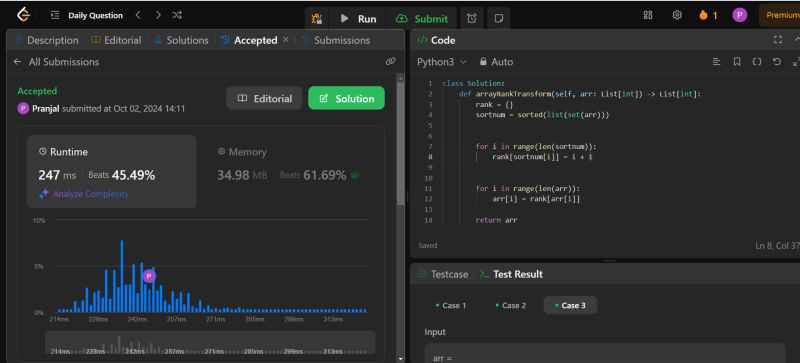Select Case 1
The image size is (800, 363).
(451, 305)
